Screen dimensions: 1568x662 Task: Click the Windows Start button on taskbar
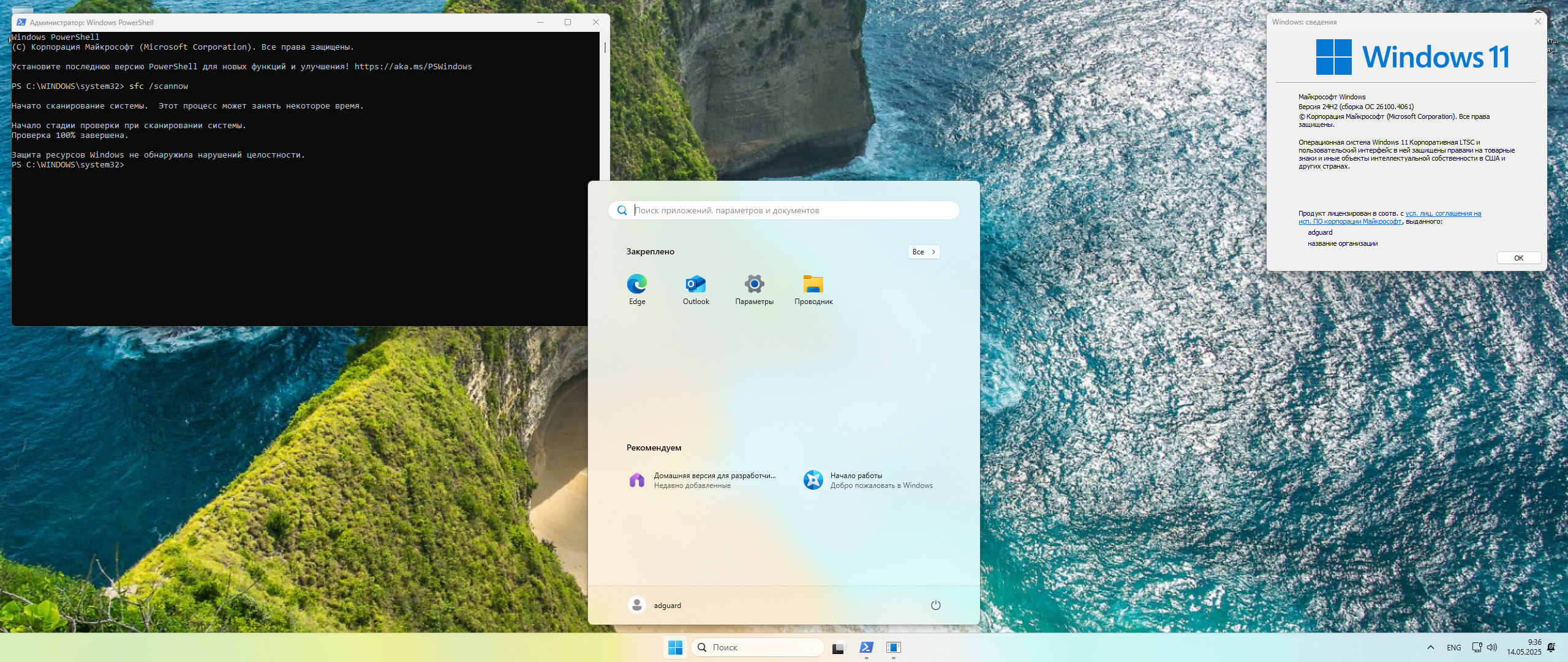[676, 647]
